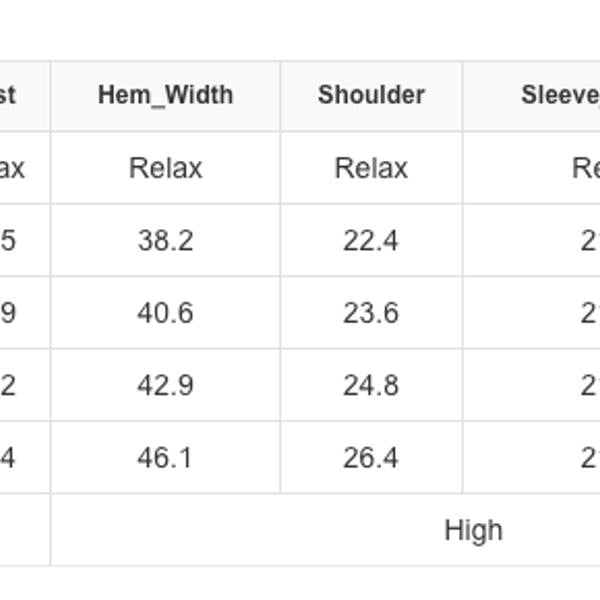Viewport: 600px width, 600px height.
Task: Select the cut-off cell left of 40.6
Action: [x=20, y=313]
